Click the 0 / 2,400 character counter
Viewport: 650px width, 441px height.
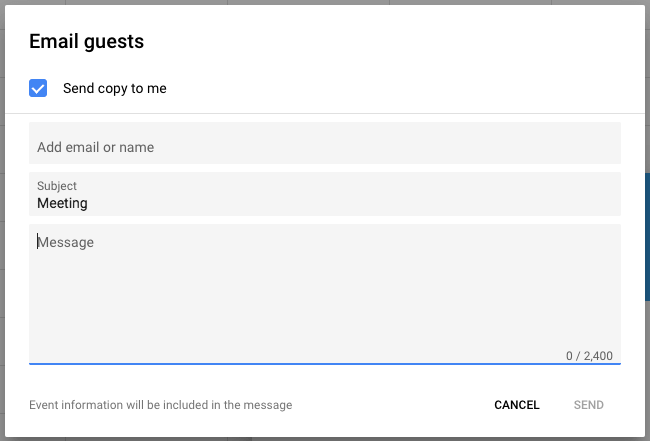pos(589,355)
